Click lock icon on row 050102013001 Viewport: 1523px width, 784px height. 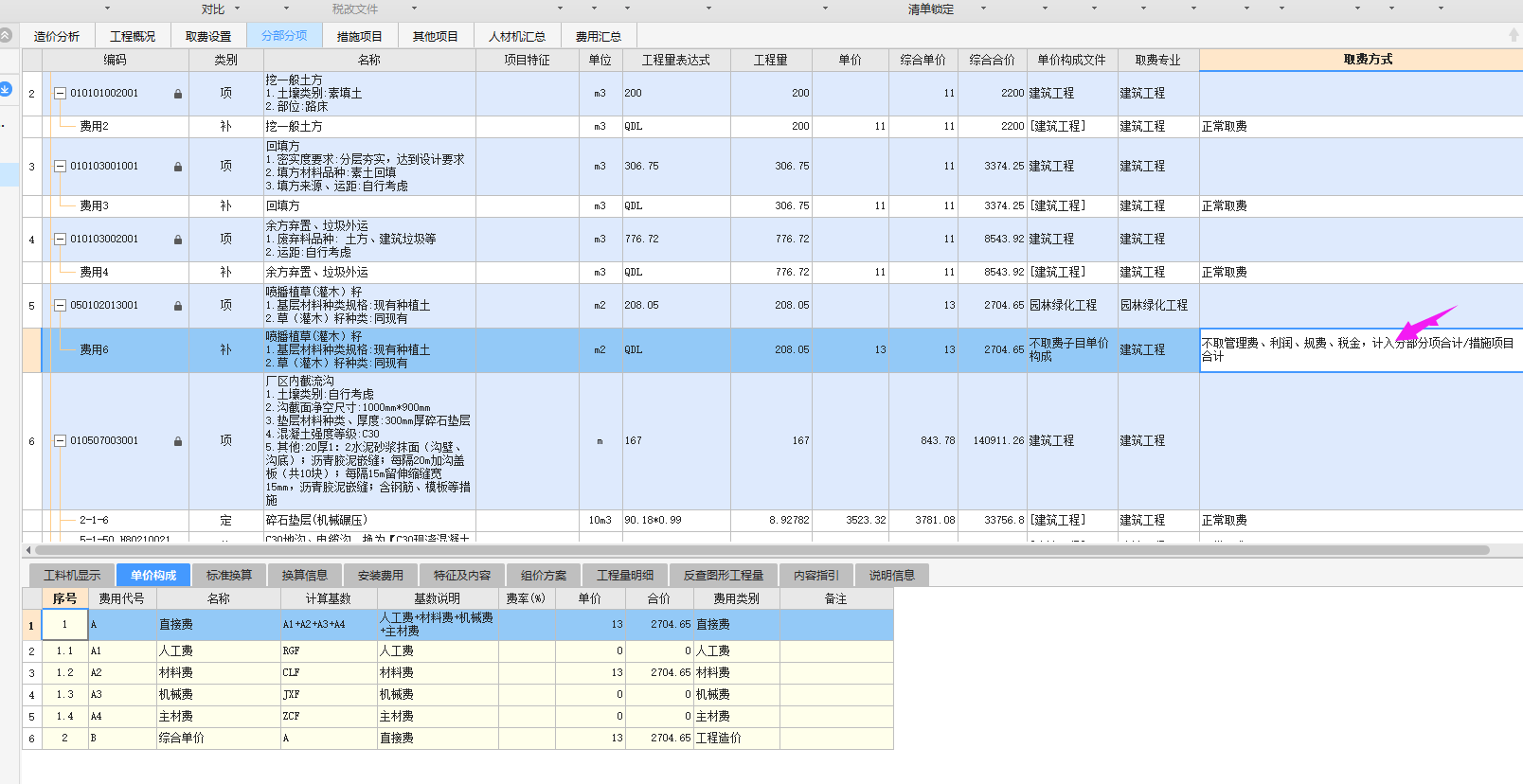click(178, 306)
